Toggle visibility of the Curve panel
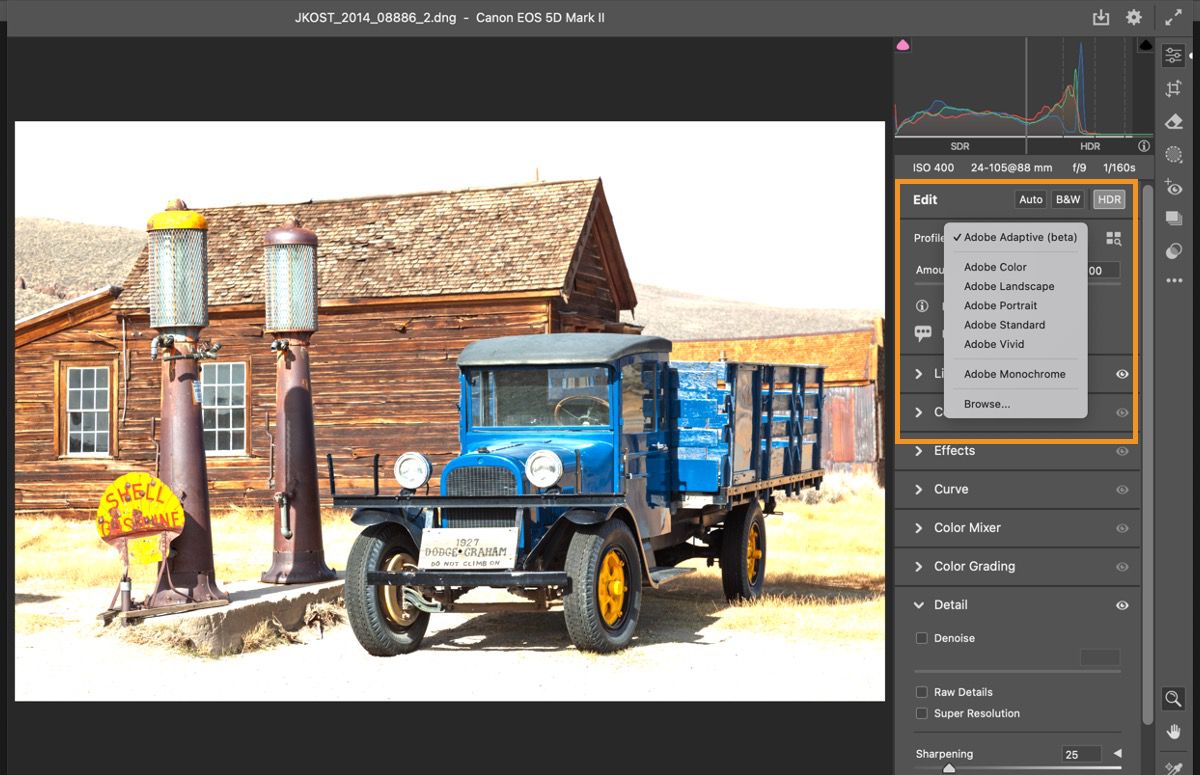 (1122, 489)
